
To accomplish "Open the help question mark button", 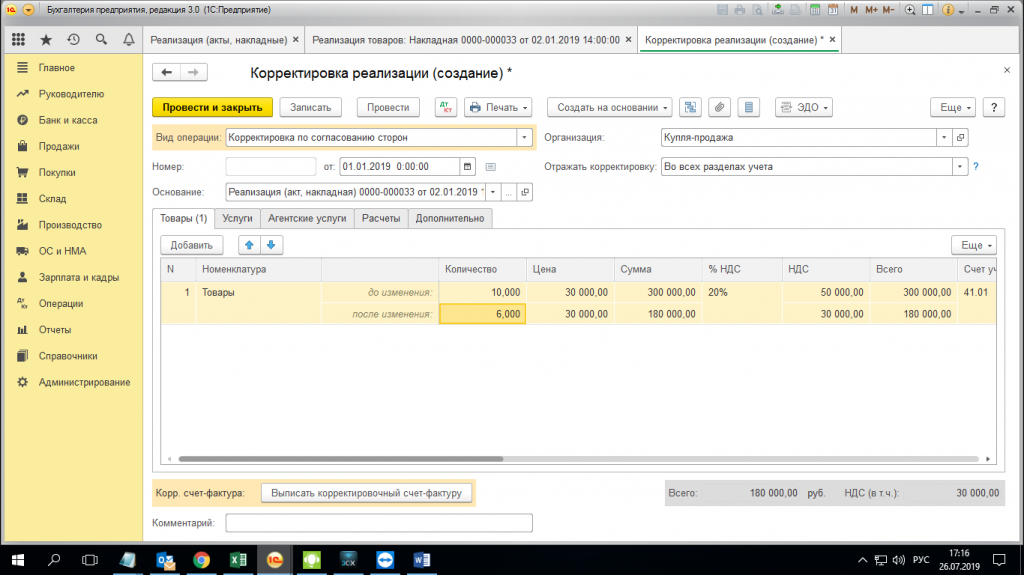I will [x=993, y=107].
